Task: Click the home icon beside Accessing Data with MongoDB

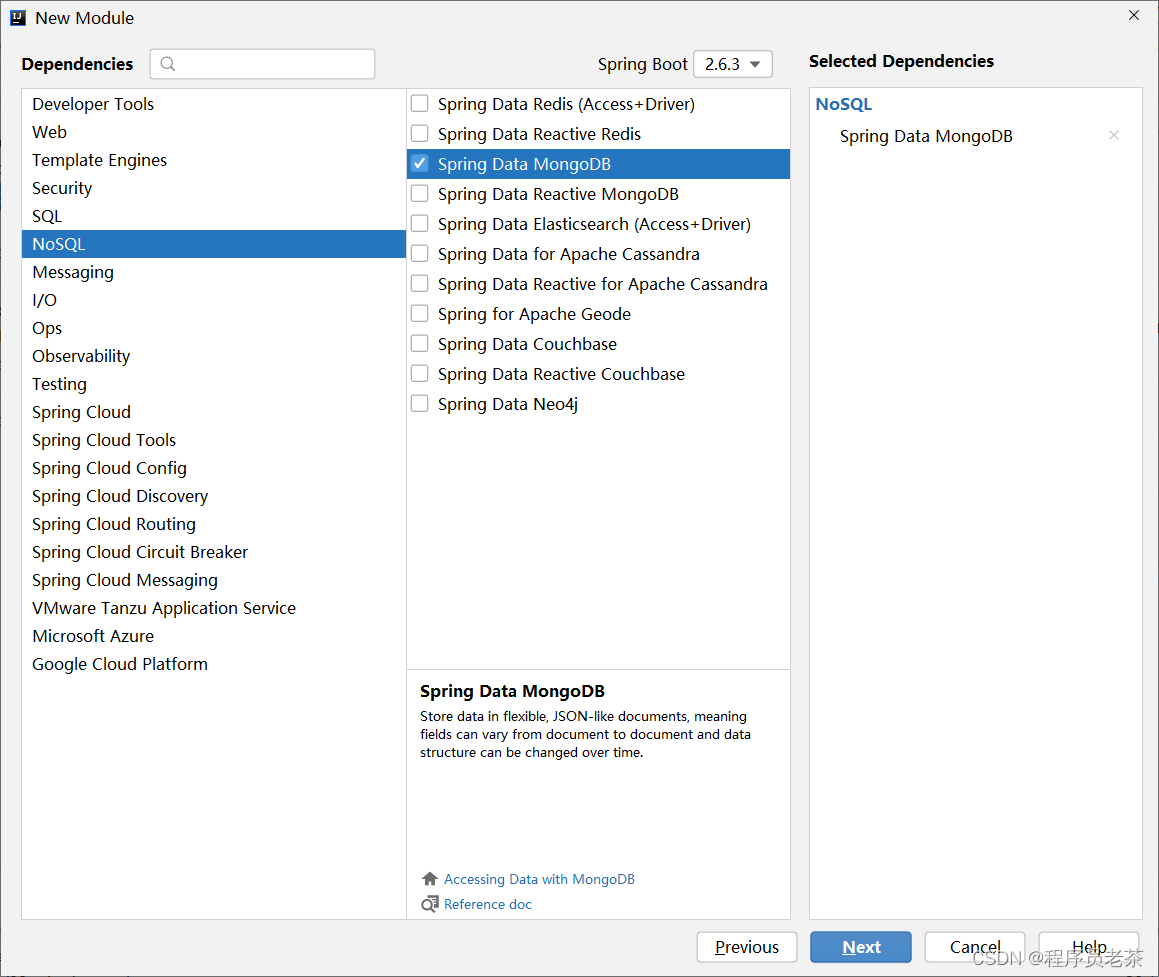Action: (x=429, y=878)
